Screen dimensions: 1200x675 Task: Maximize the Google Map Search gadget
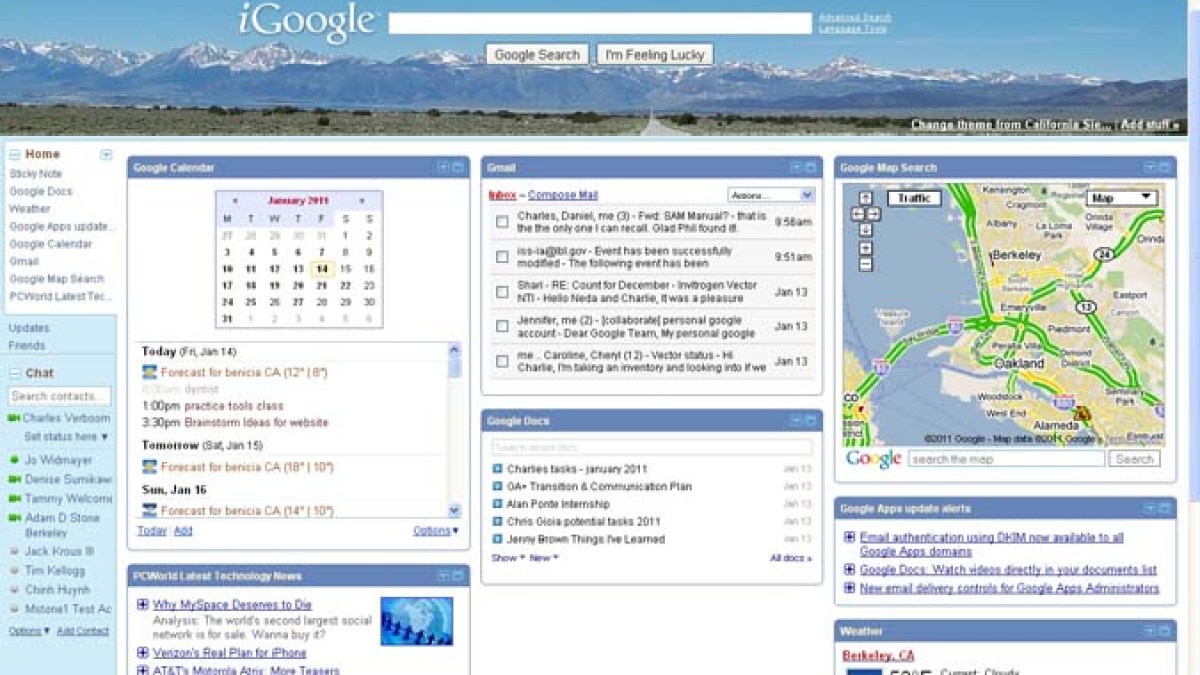[1165, 167]
